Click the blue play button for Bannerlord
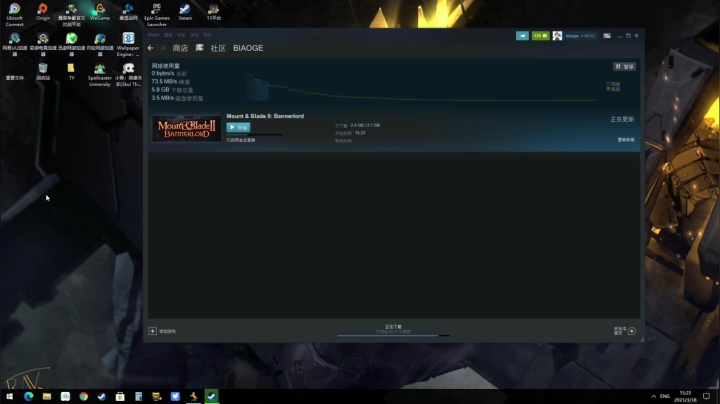This screenshot has width=720, height=404. (x=238, y=127)
